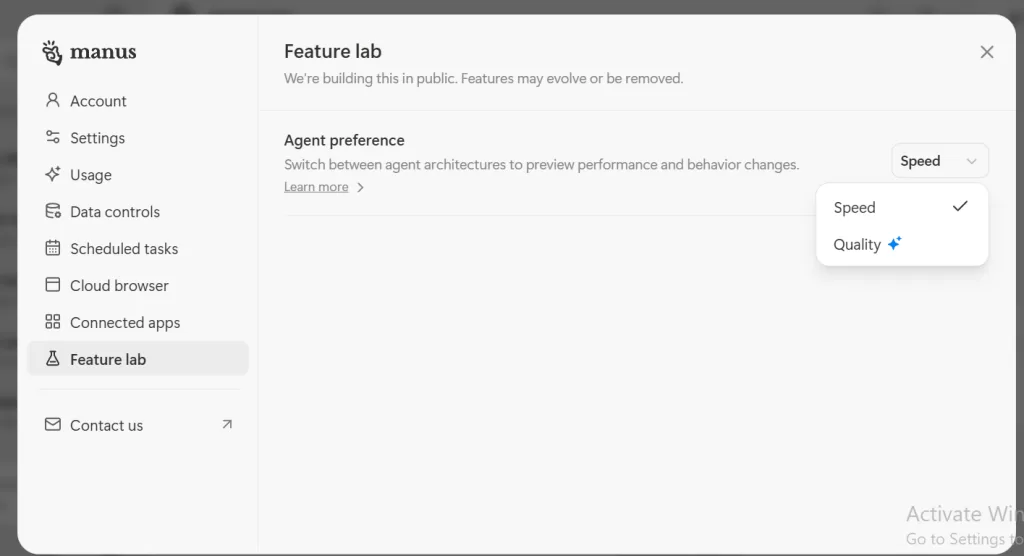1024x556 pixels.
Task: Click the Manus logo icon
Action: (52, 52)
